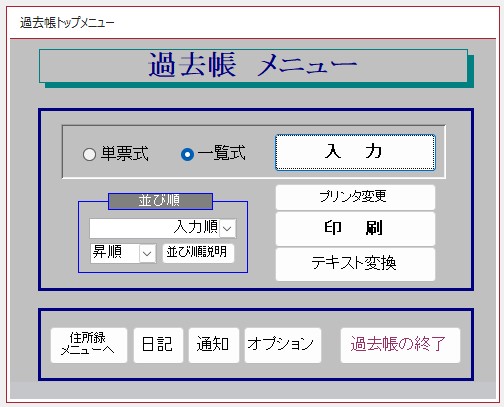Click the 一覧式 label text
504x407 pixels.
pos(221,154)
